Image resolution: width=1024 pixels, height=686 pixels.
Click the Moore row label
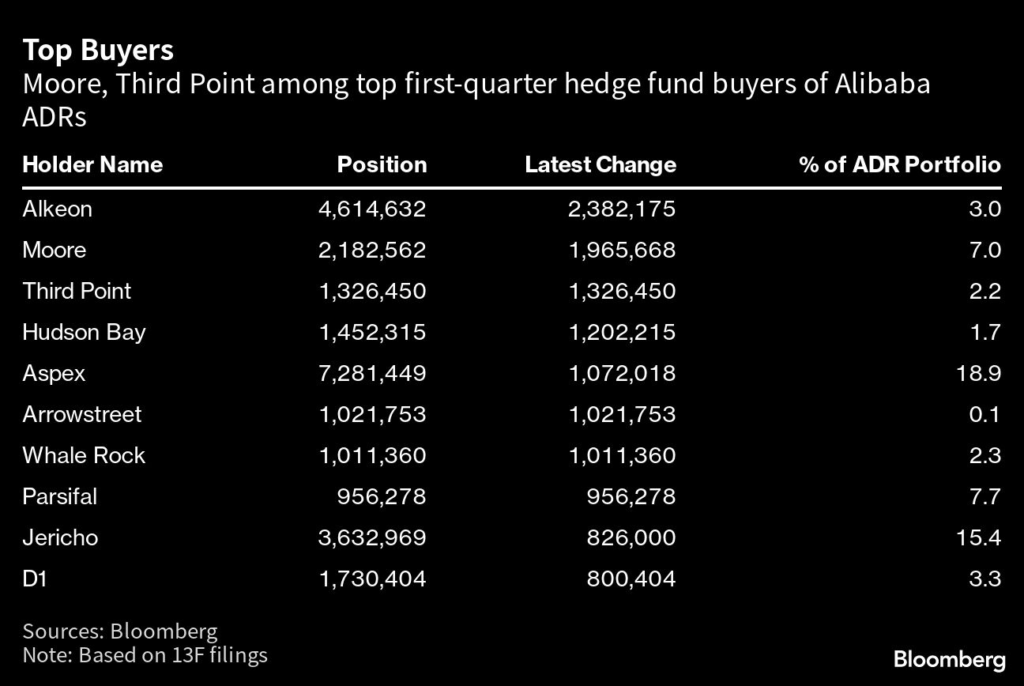(54, 250)
